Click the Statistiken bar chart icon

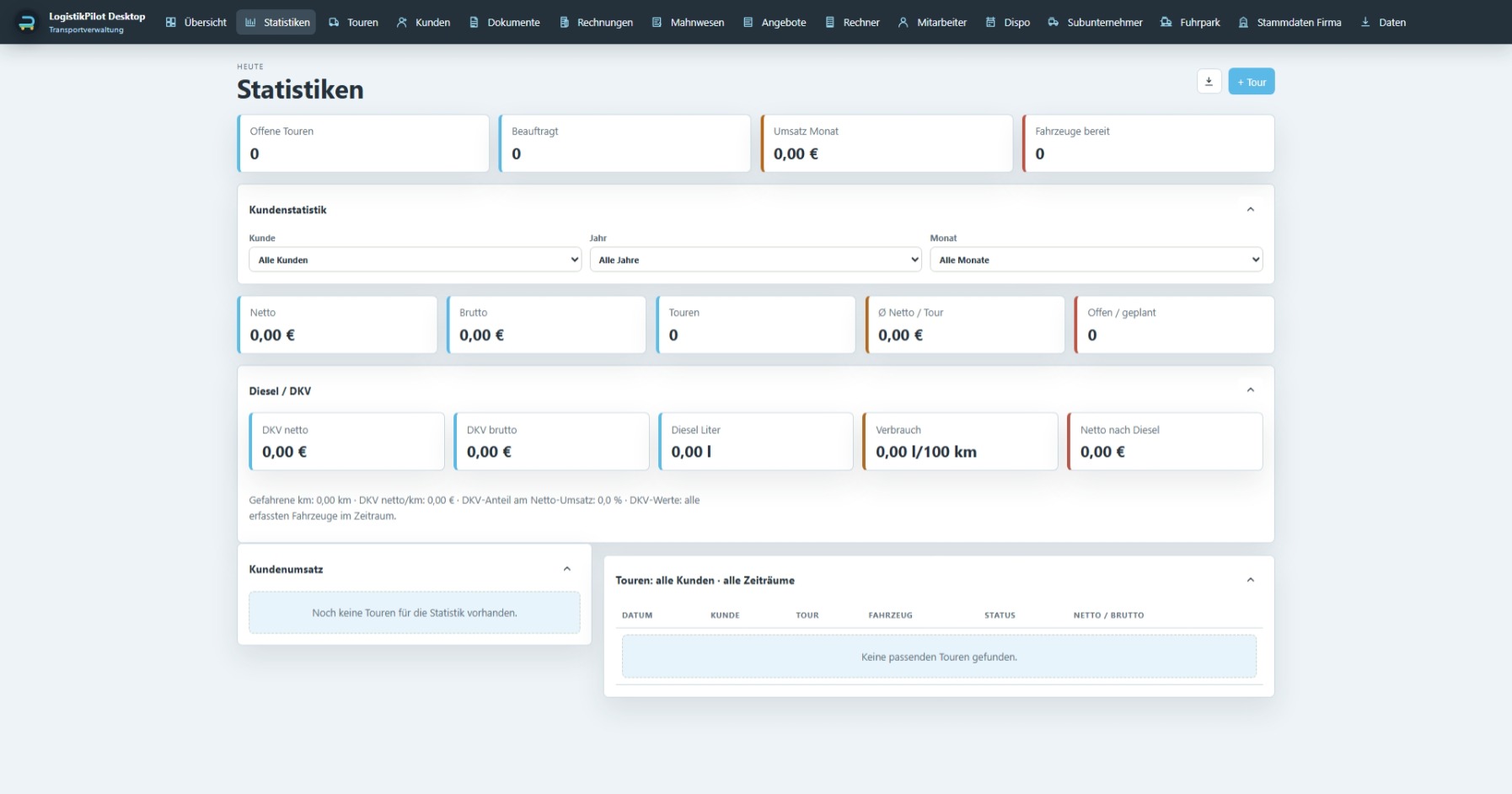click(250, 22)
